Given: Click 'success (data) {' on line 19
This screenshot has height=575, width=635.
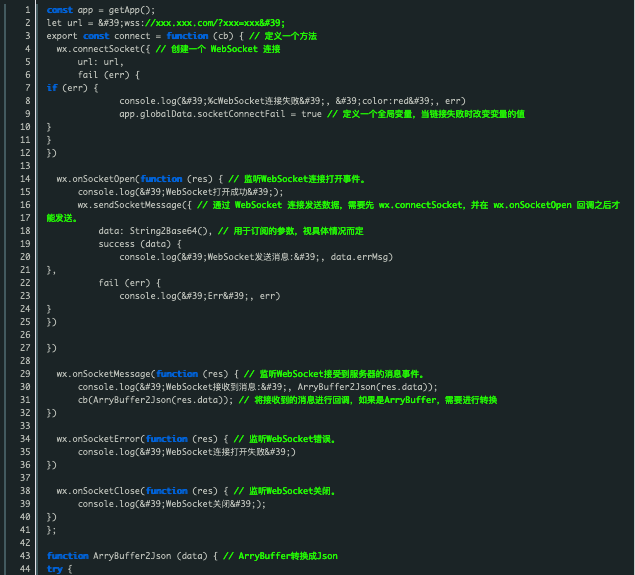Looking at the screenshot, I should click(x=140, y=244).
